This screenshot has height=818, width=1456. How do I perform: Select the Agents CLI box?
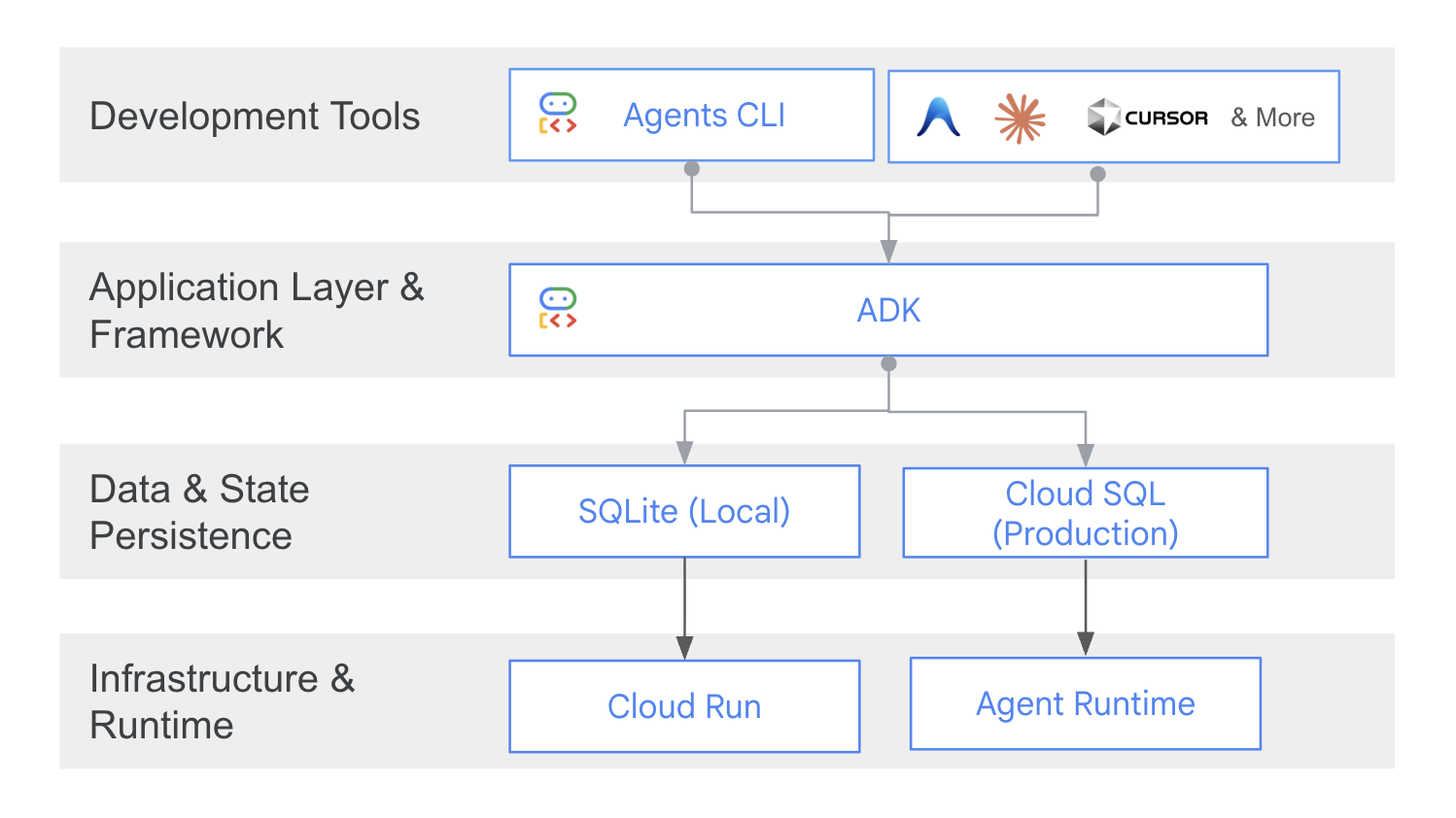point(692,115)
